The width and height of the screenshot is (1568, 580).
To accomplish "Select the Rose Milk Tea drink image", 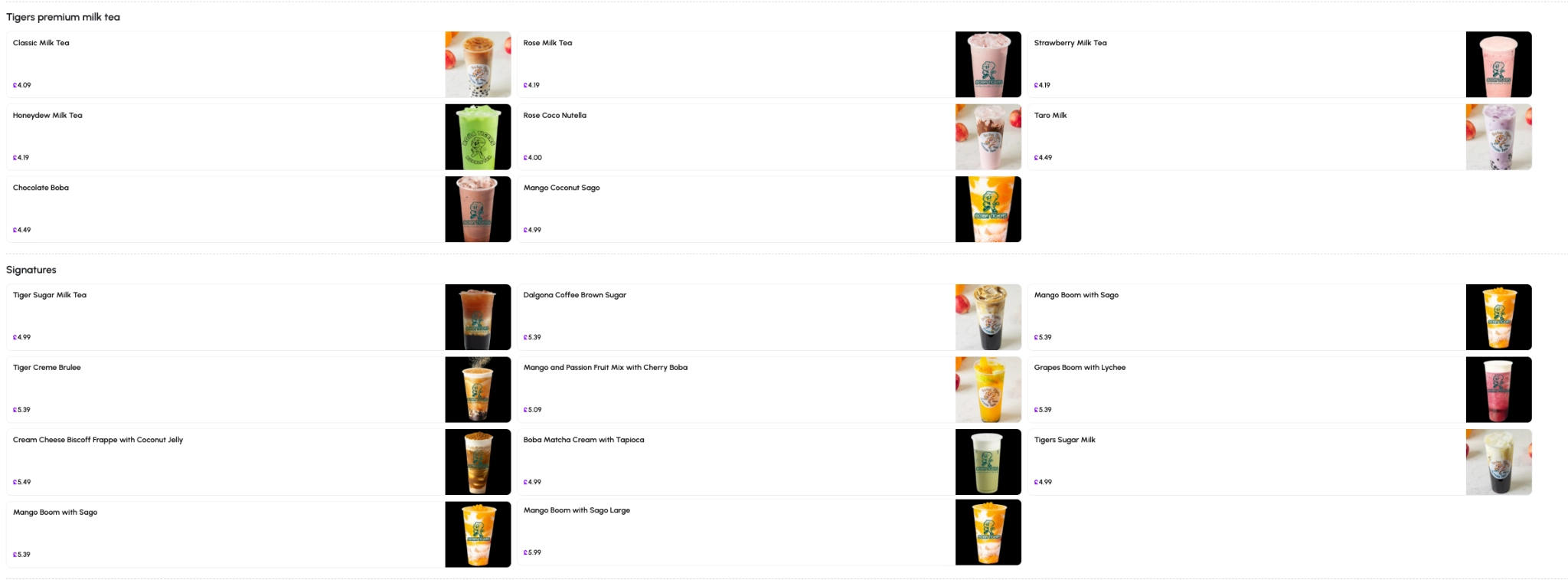I will point(988,64).
